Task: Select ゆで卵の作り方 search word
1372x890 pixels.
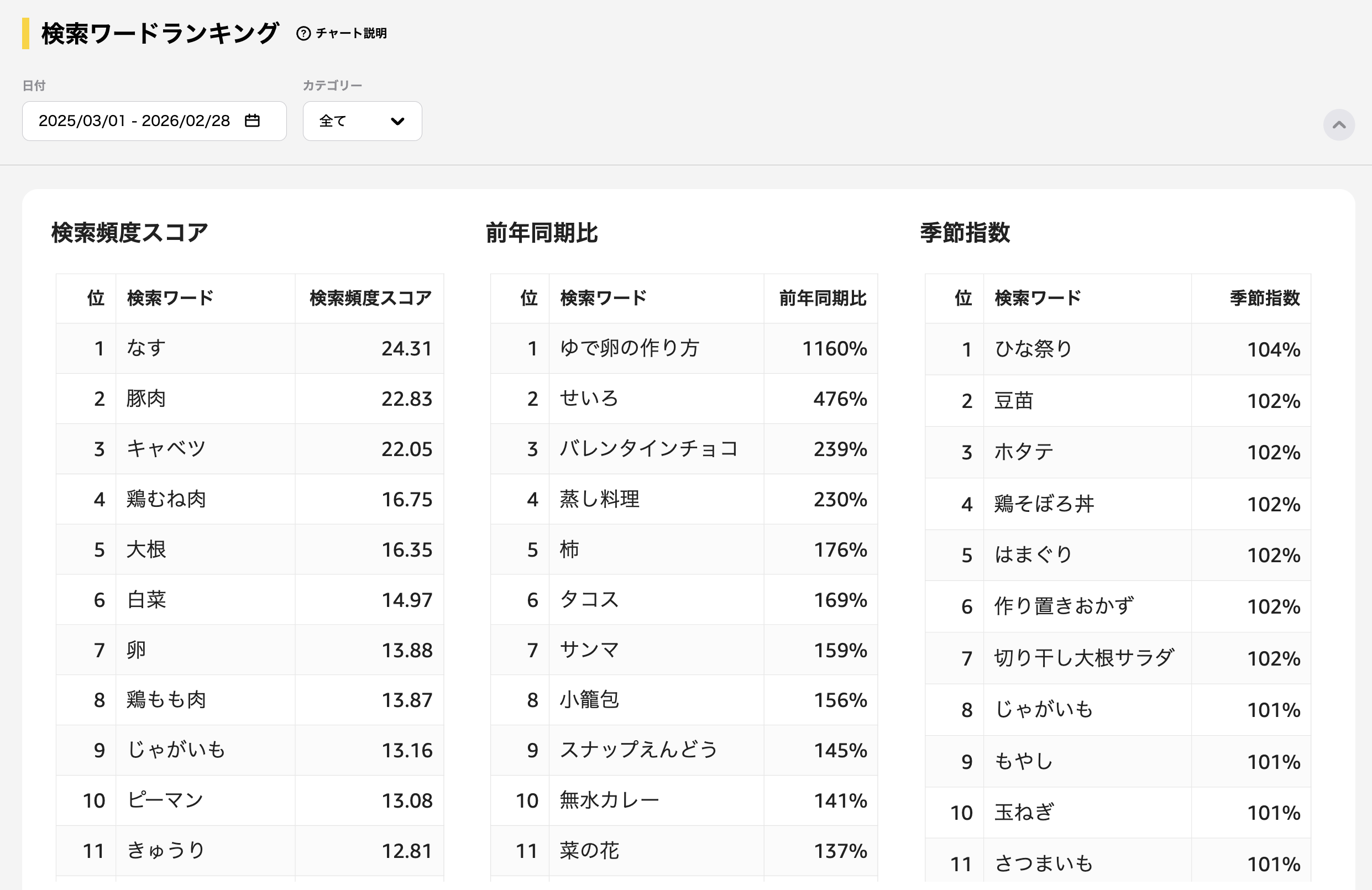Action: pyautogui.click(x=630, y=348)
